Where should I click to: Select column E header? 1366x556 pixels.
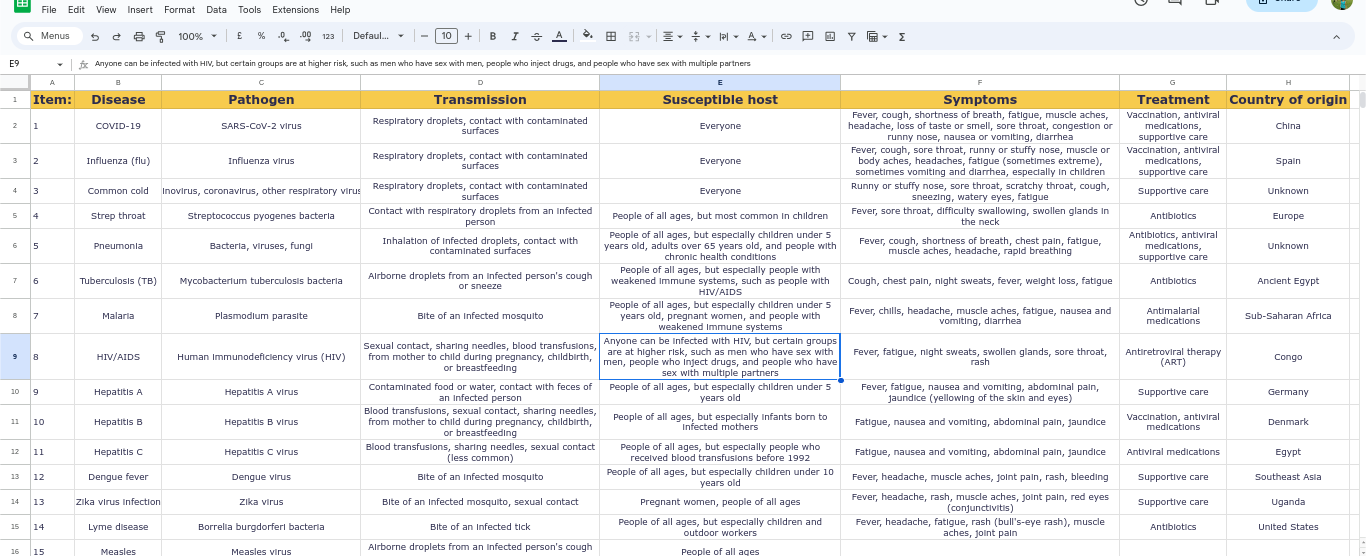point(720,82)
